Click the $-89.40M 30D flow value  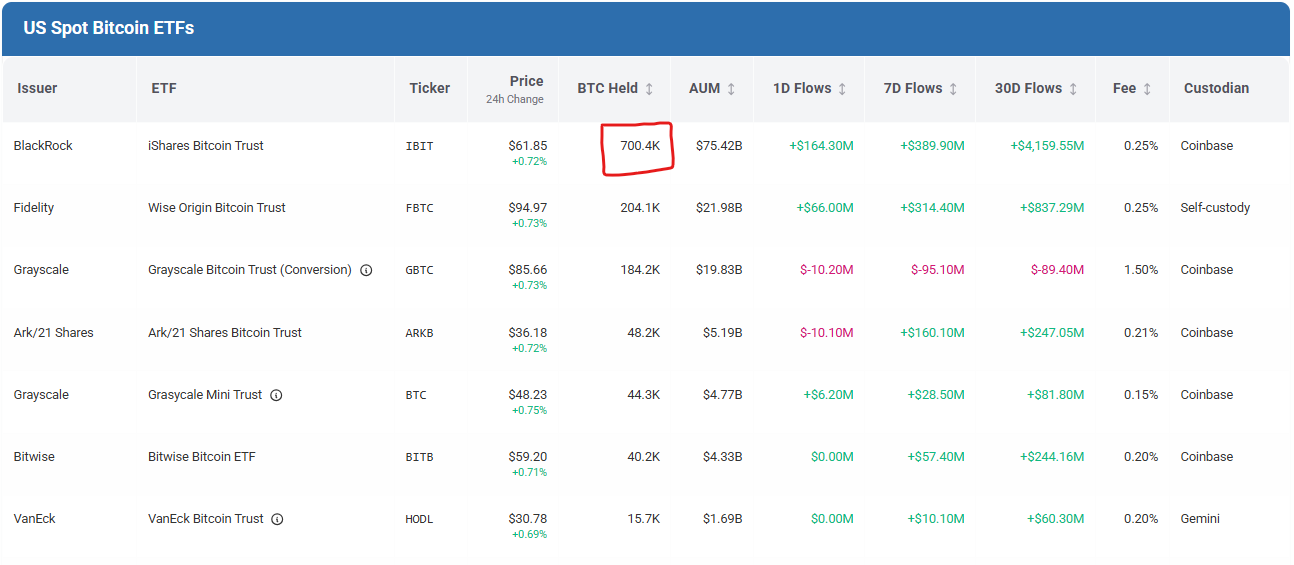tap(1057, 270)
